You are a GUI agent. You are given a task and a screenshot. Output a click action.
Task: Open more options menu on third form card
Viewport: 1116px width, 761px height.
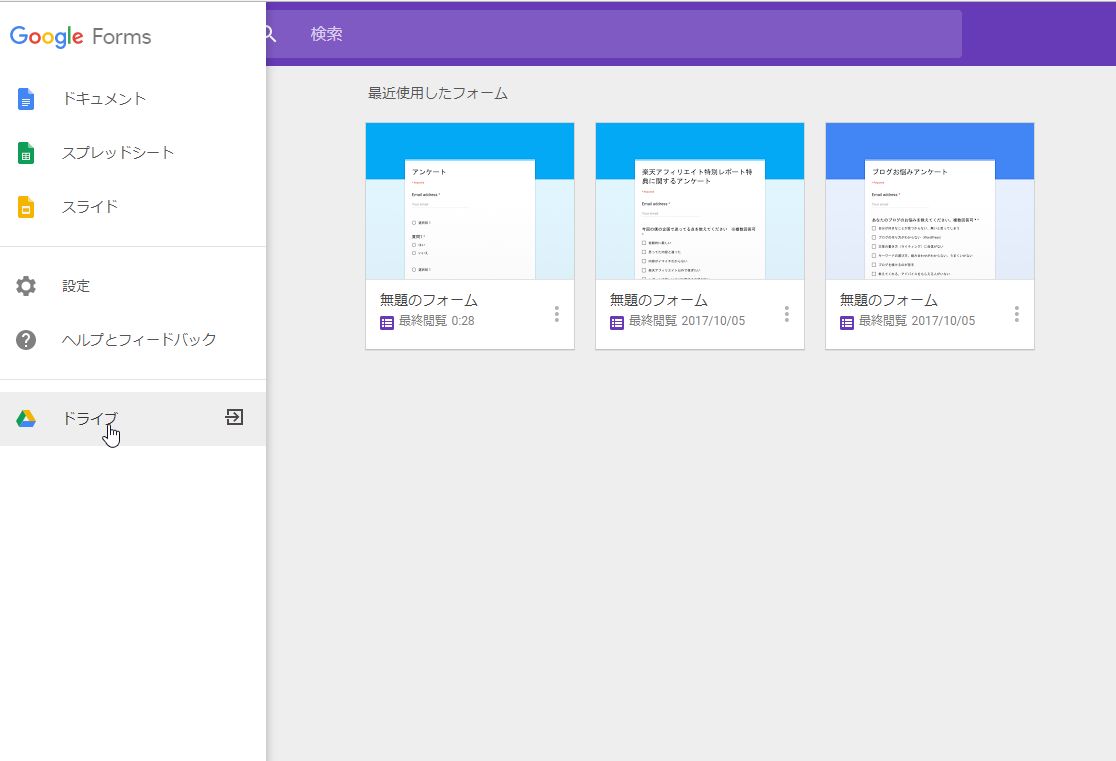[1016, 314]
